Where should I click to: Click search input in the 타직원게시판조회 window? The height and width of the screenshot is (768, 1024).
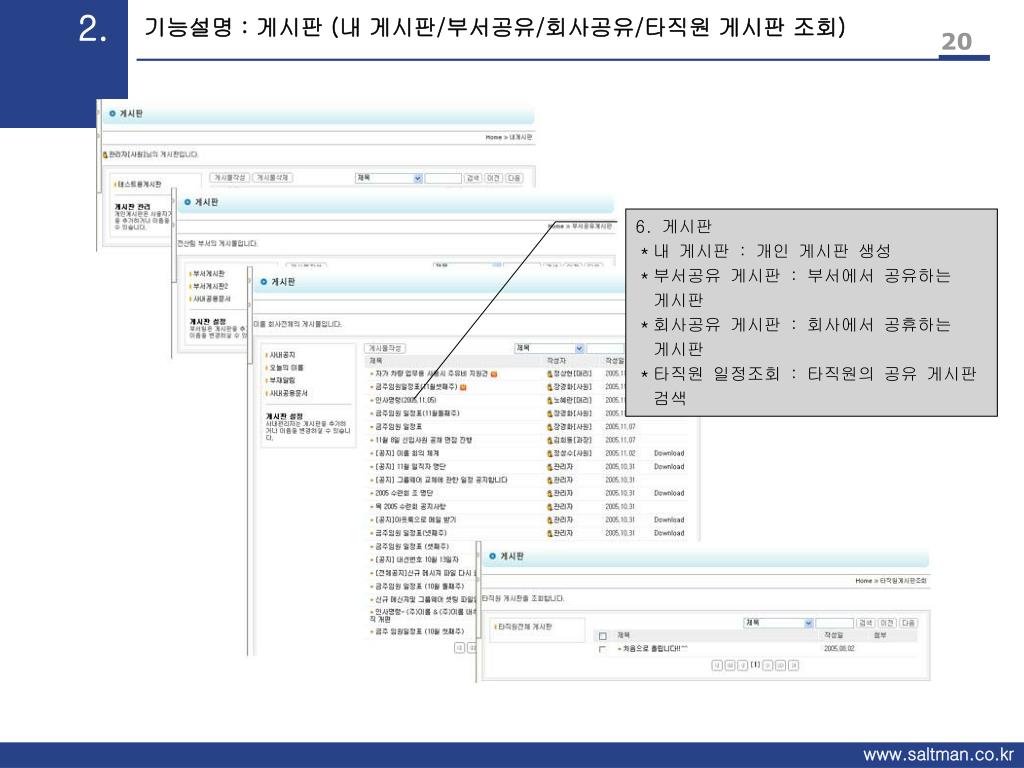click(x=835, y=623)
